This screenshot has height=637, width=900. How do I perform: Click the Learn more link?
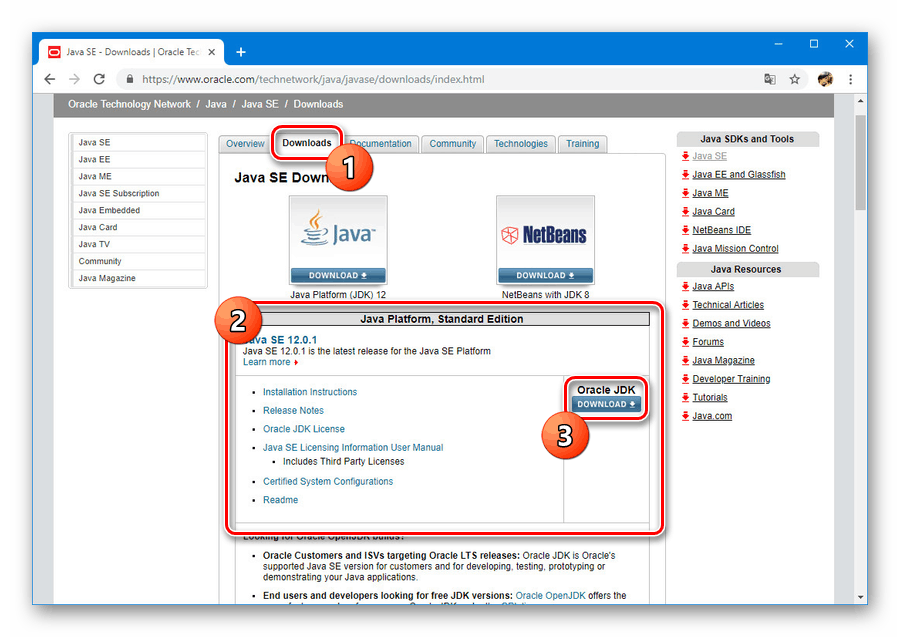pyautogui.click(x=267, y=362)
